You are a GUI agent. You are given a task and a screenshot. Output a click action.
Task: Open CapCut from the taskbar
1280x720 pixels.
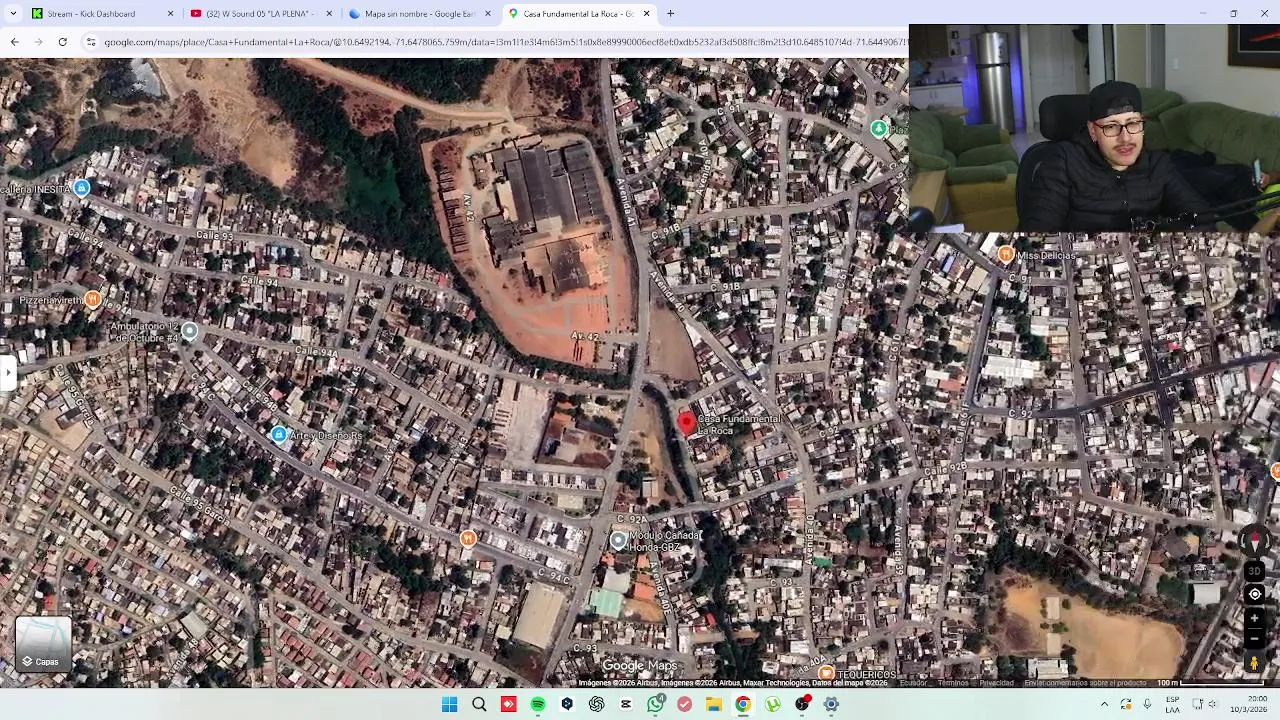[626, 704]
